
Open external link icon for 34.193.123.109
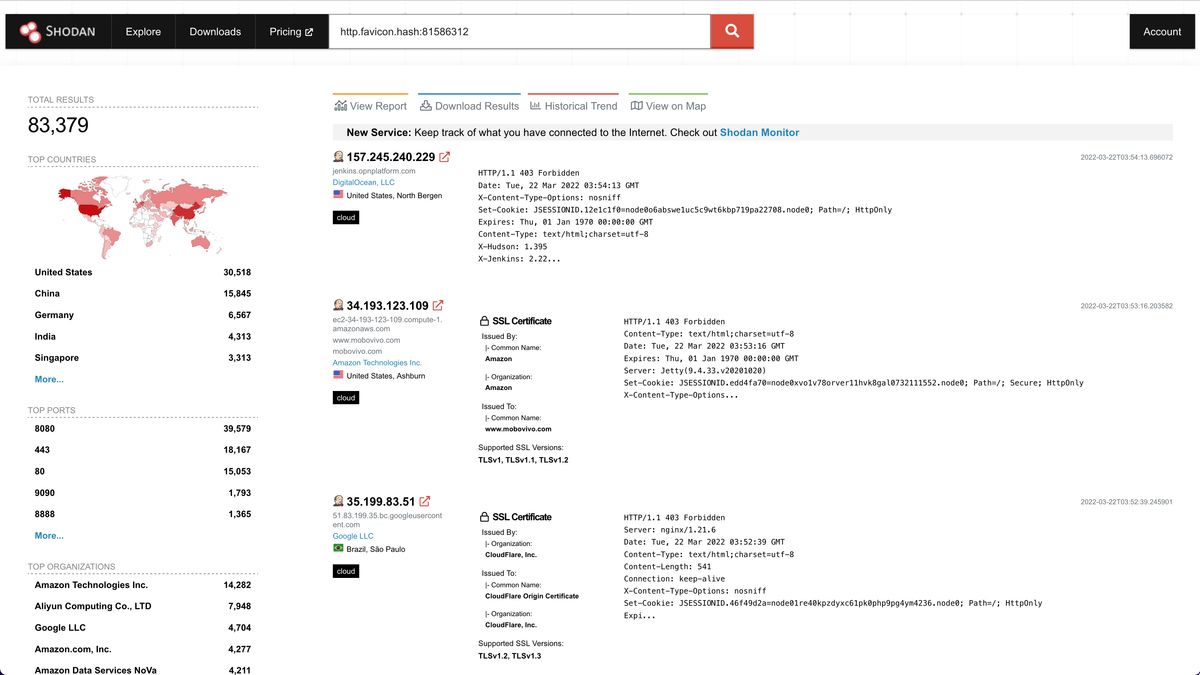point(438,305)
